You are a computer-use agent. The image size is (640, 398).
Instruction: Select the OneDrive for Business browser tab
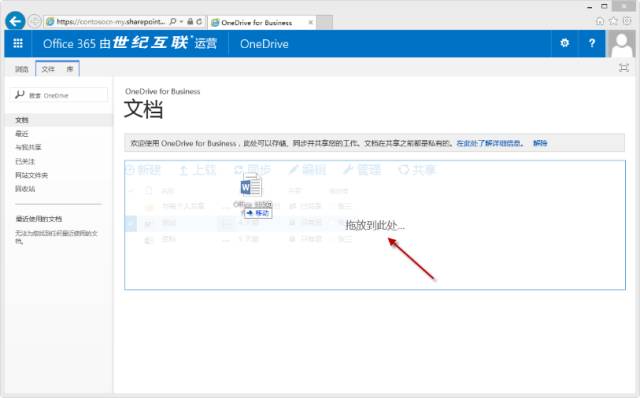tap(261, 22)
